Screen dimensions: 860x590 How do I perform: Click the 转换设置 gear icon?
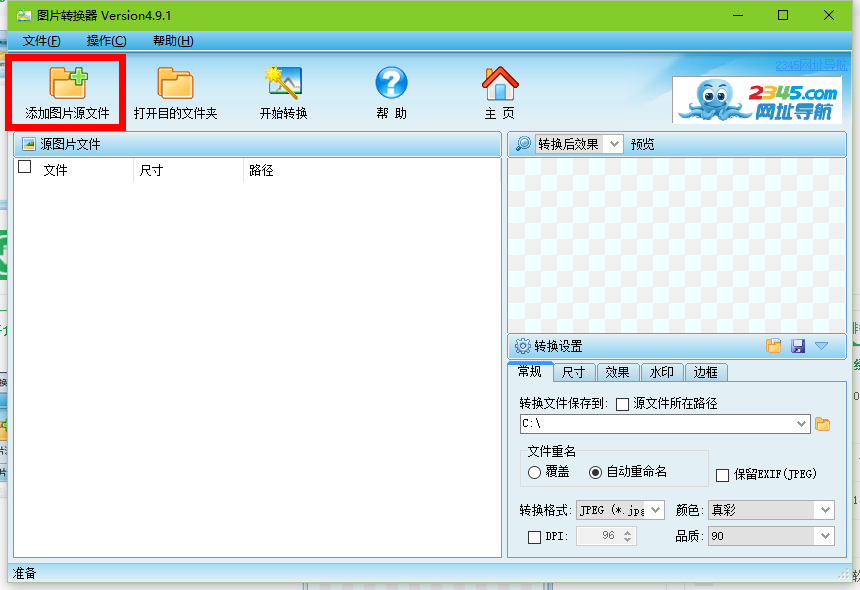click(x=523, y=346)
